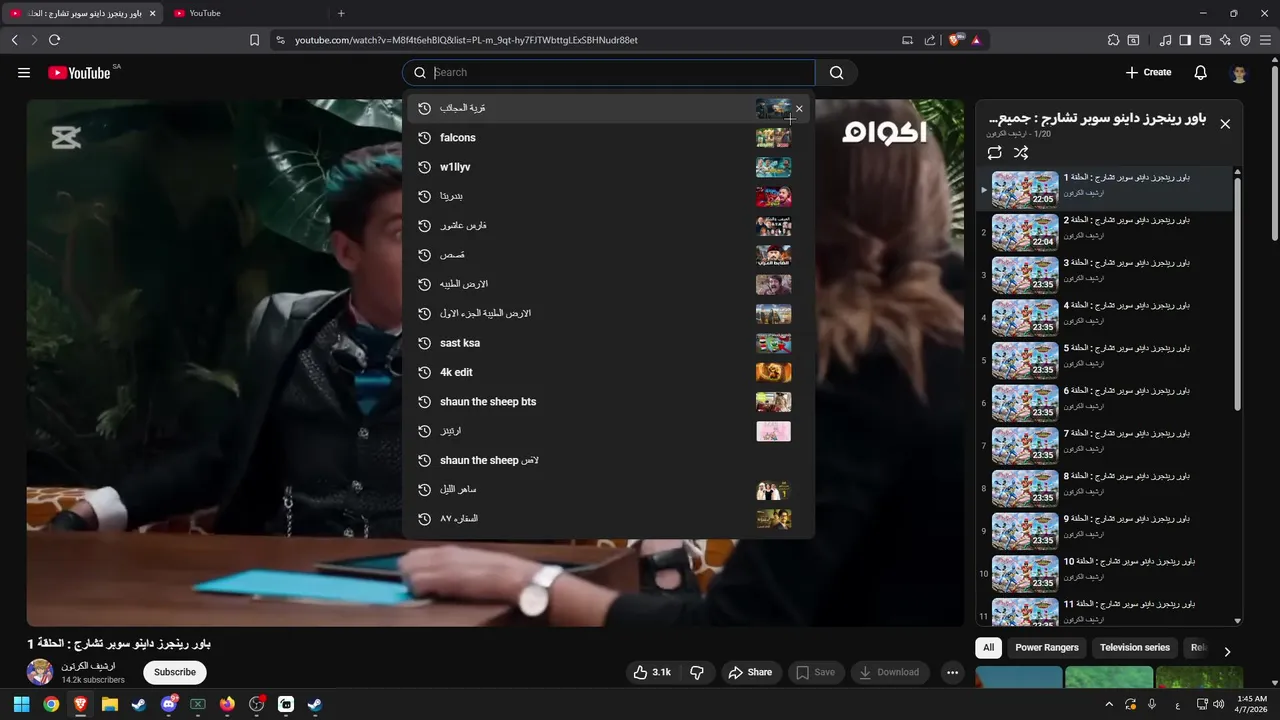
Task: Select the 'w1llyv' search suggestion
Action: 608,167
